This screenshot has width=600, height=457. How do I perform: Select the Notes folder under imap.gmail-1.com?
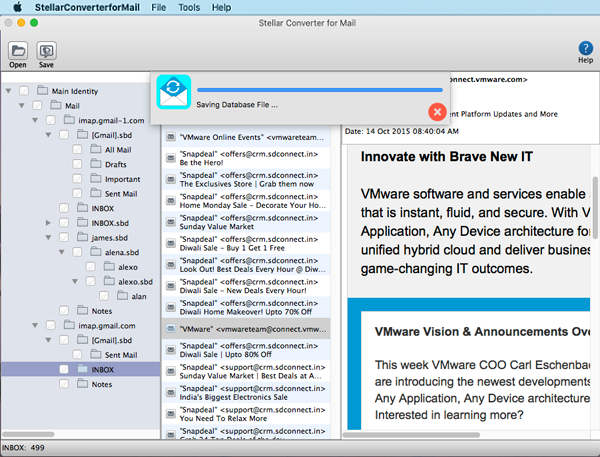click(102, 311)
